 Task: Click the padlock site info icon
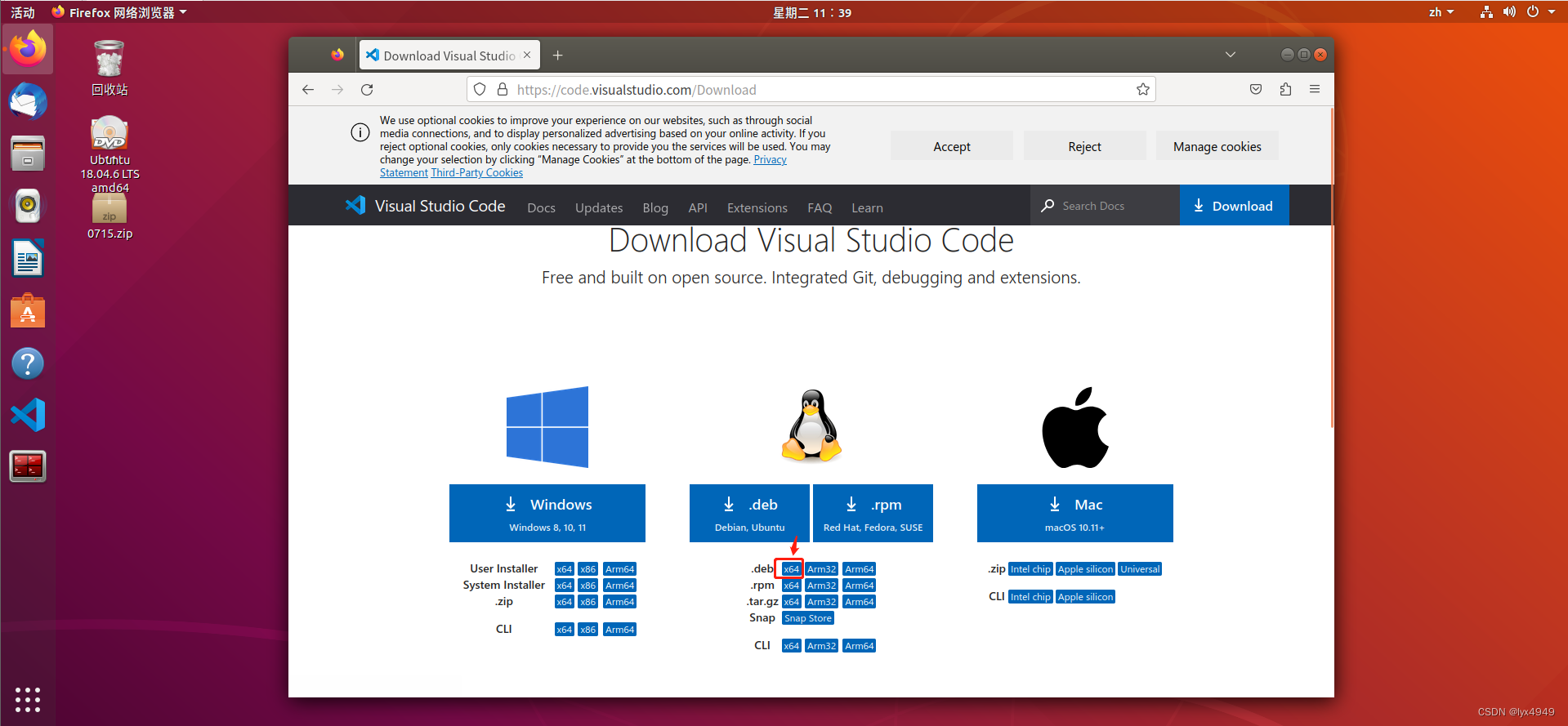click(503, 90)
